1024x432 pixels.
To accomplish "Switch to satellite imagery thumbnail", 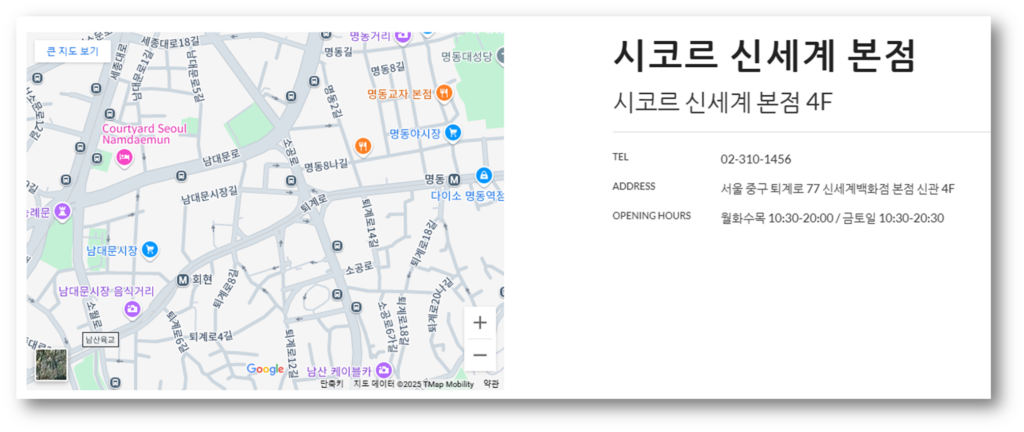I will click(x=51, y=365).
